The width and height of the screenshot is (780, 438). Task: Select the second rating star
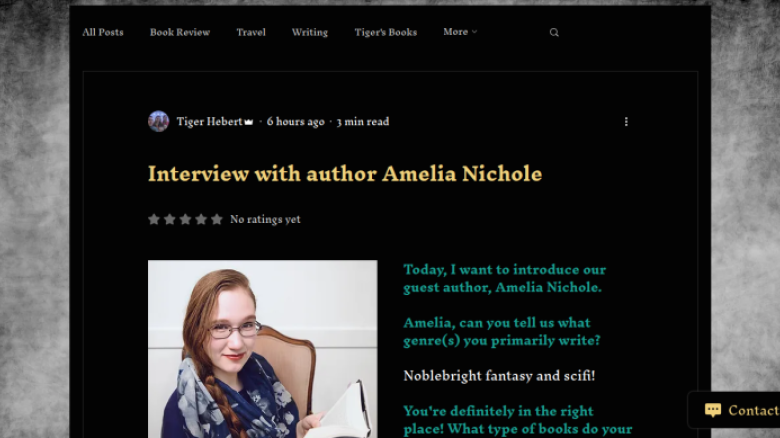[170, 219]
